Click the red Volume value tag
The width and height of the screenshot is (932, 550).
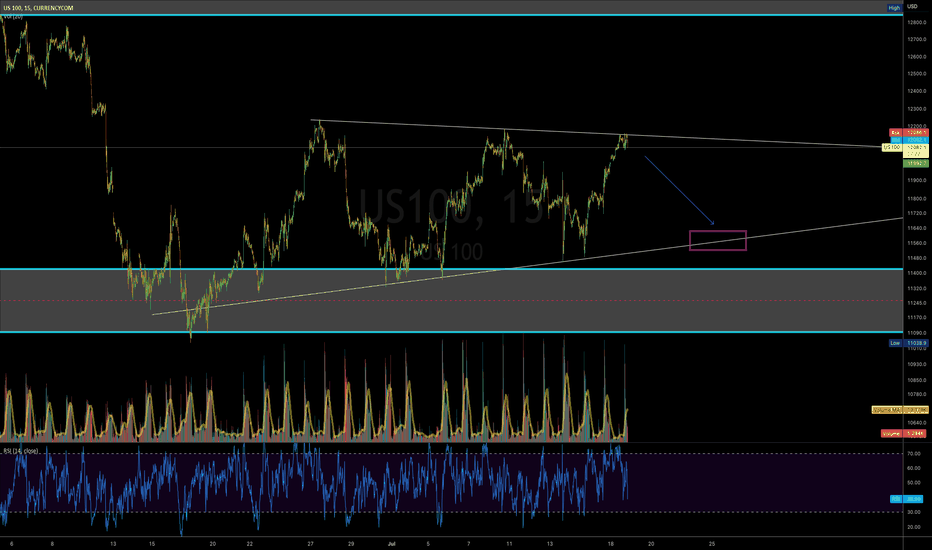tap(904, 433)
